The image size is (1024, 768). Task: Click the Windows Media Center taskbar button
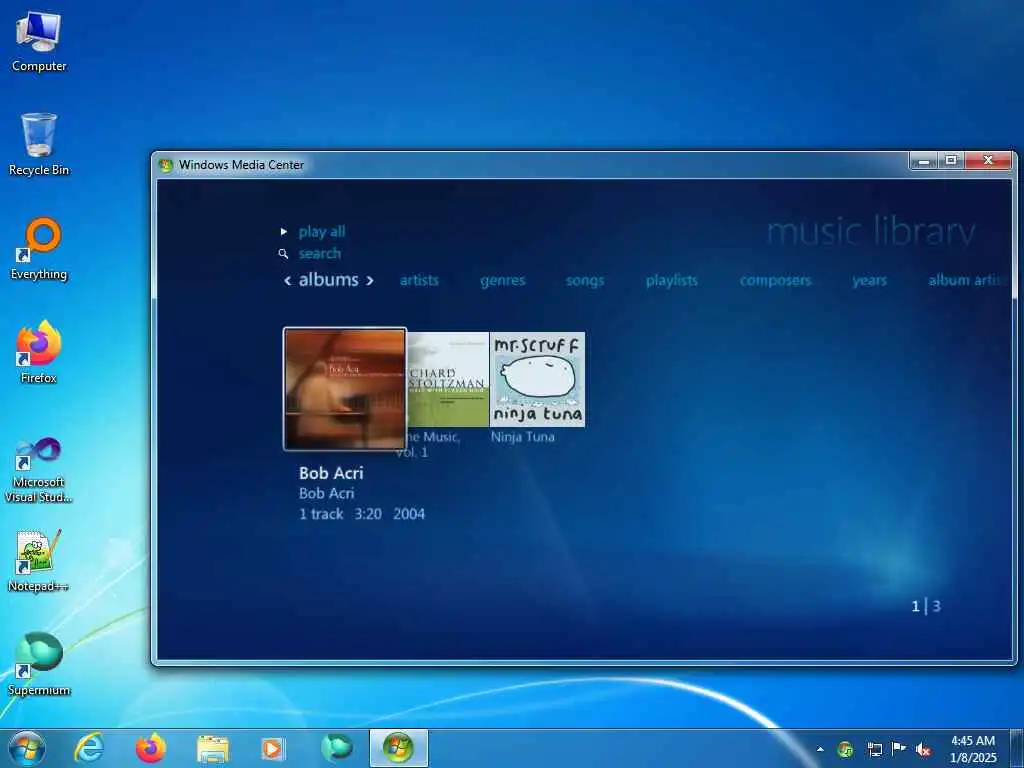coord(398,748)
